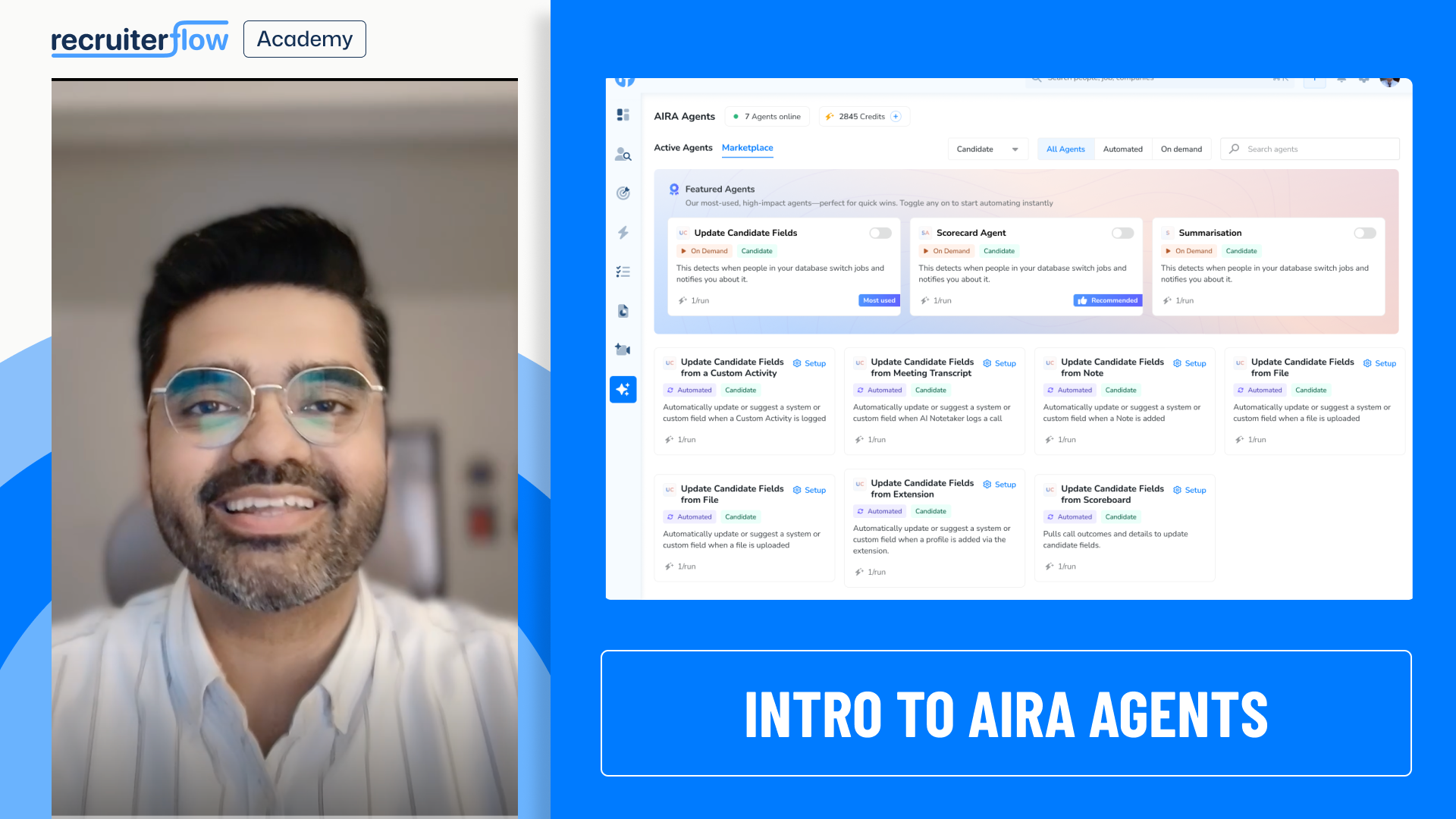Image resolution: width=1456 pixels, height=819 pixels.
Task: Turn on the Summarisation agent toggle
Action: tap(1364, 233)
